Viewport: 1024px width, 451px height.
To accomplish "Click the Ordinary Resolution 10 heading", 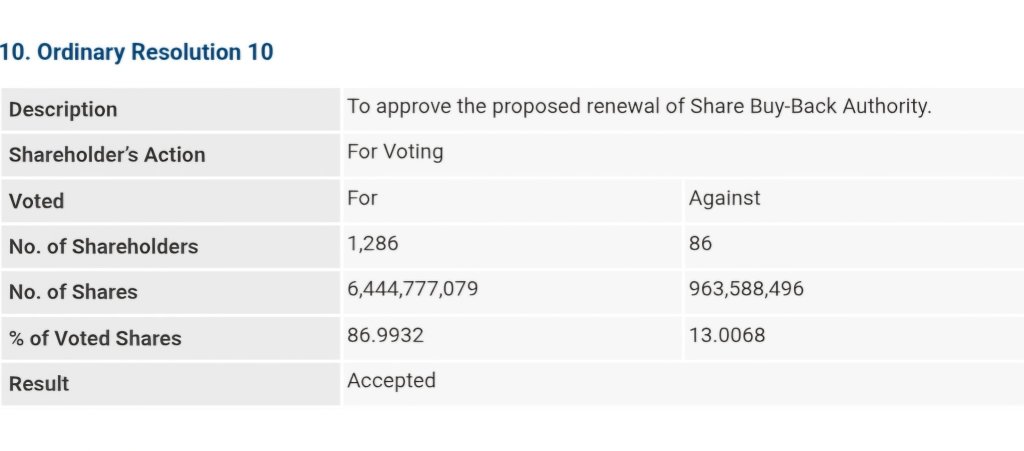I will (136, 52).
